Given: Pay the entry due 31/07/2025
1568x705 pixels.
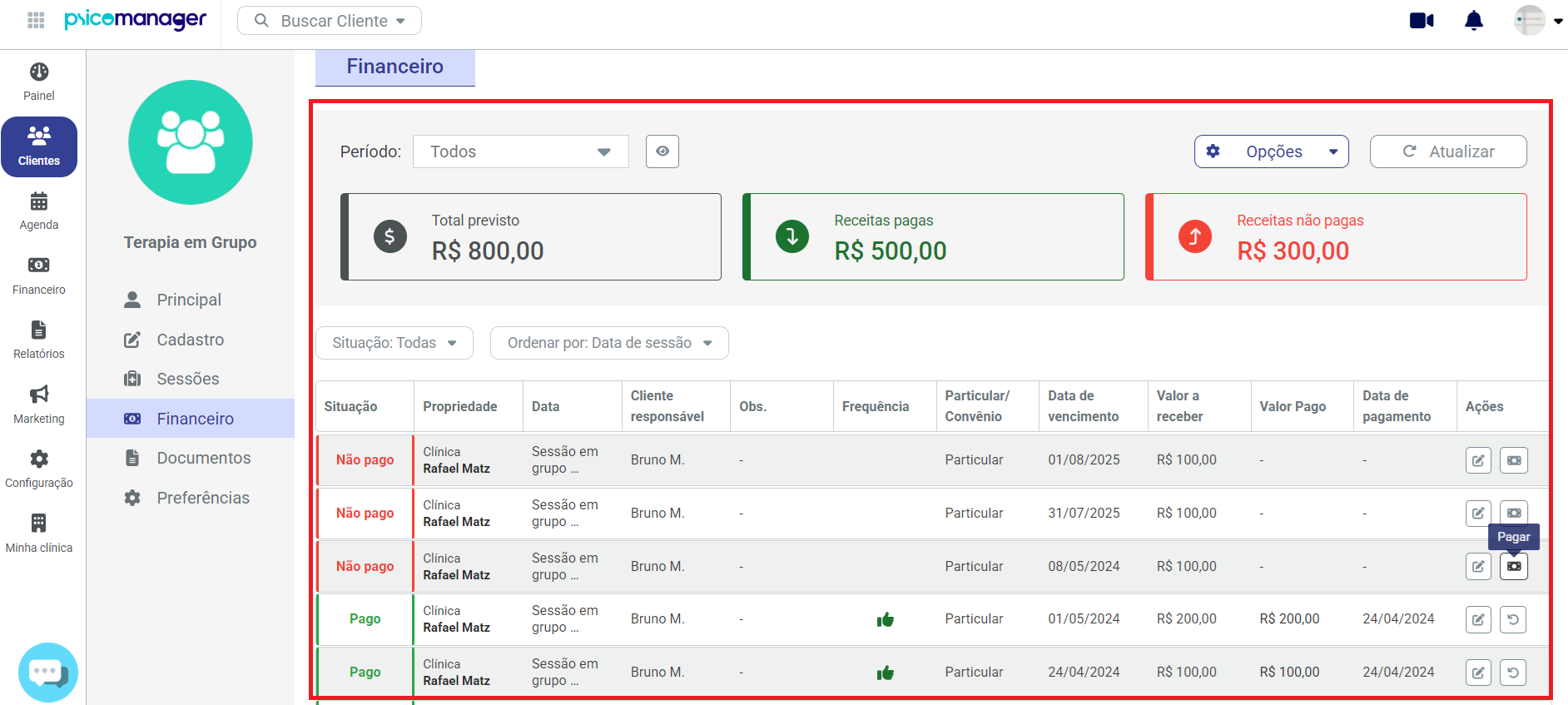Looking at the screenshot, I should coord(1514,514).
